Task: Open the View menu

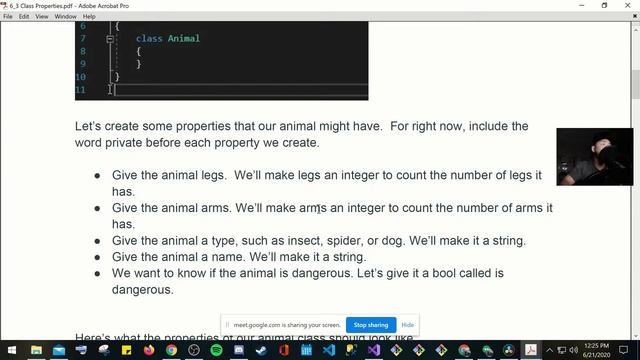Action: point(42,17)
